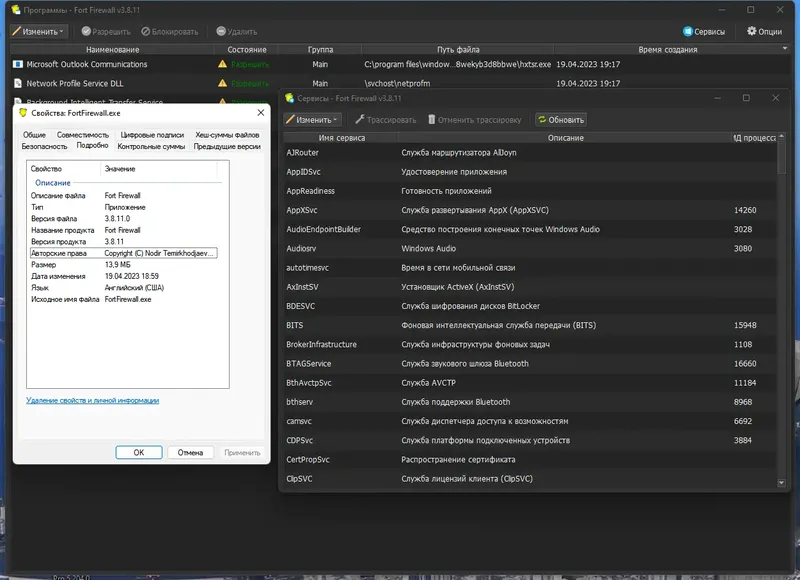Open the Изменить dropdown in Программы window

coord(39,32)
